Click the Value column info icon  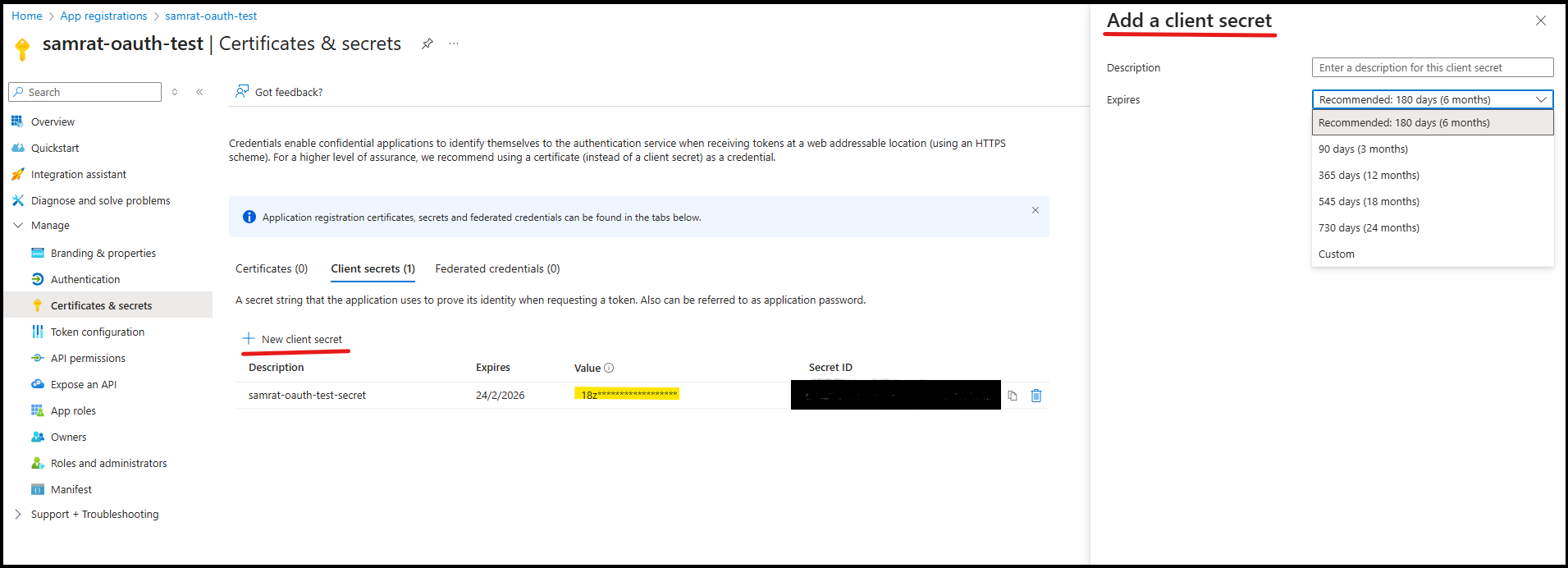[x=609, y=368]
